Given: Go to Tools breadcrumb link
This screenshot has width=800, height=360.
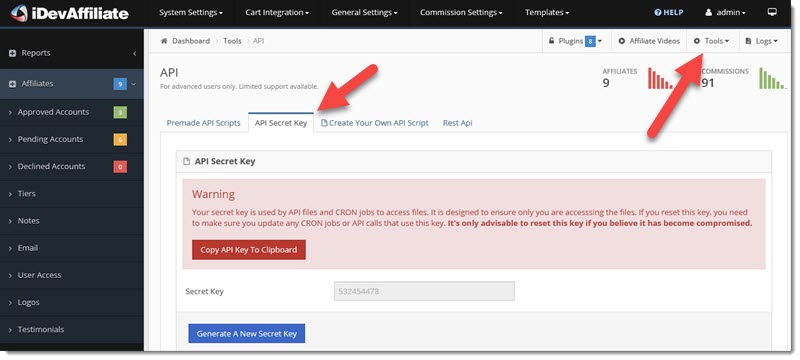Looking at the screenshot, I should pyautogui.click(x=232, y=41).
